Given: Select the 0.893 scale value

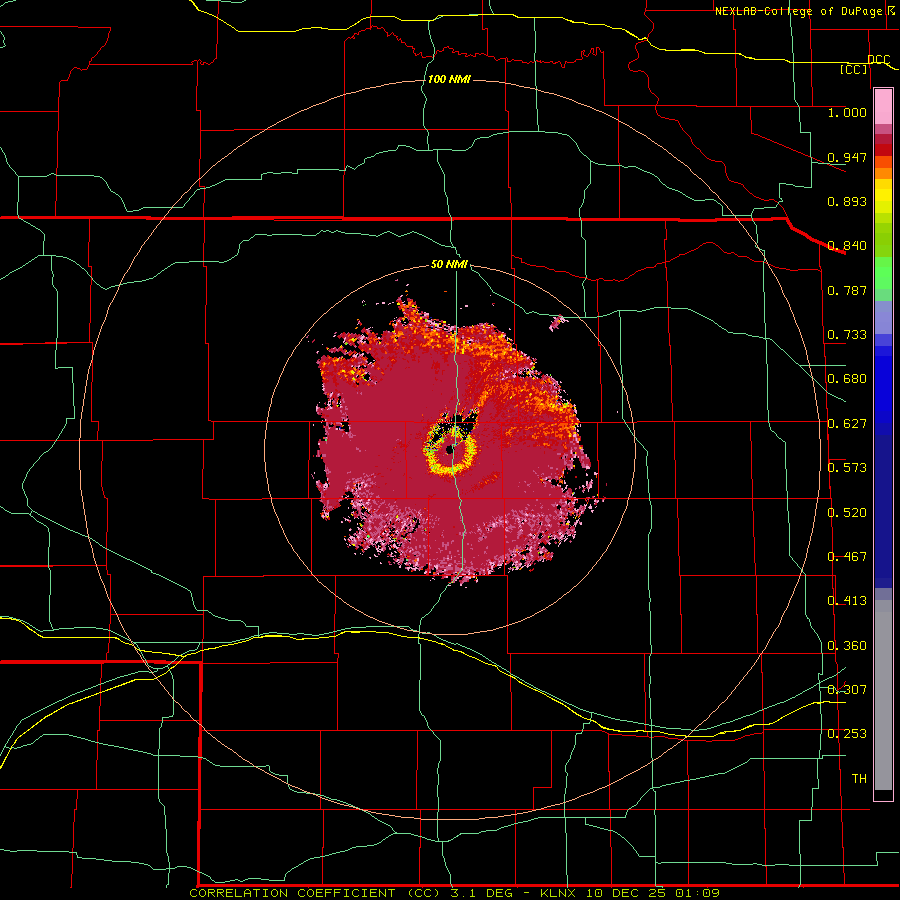Looking at the screenshot, I should (847, 201).
